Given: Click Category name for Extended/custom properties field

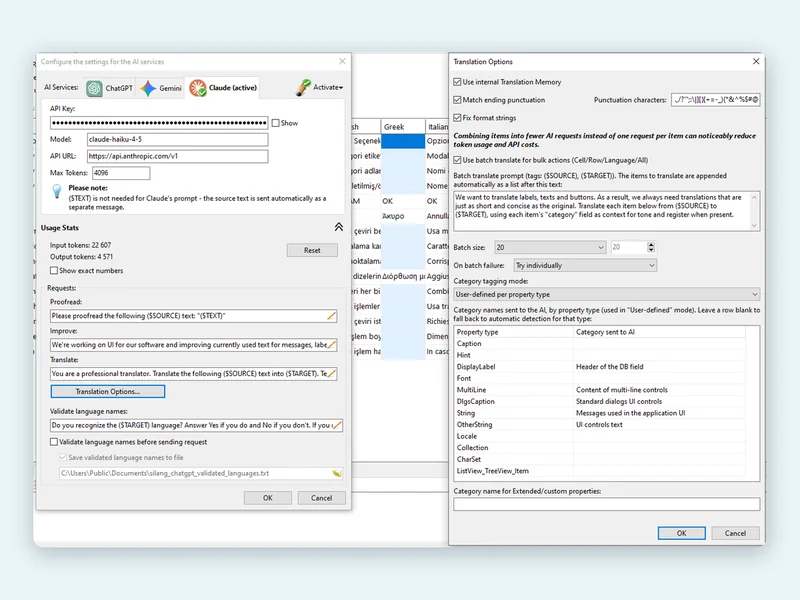Looking at the screenshot, I should [607, 504].
